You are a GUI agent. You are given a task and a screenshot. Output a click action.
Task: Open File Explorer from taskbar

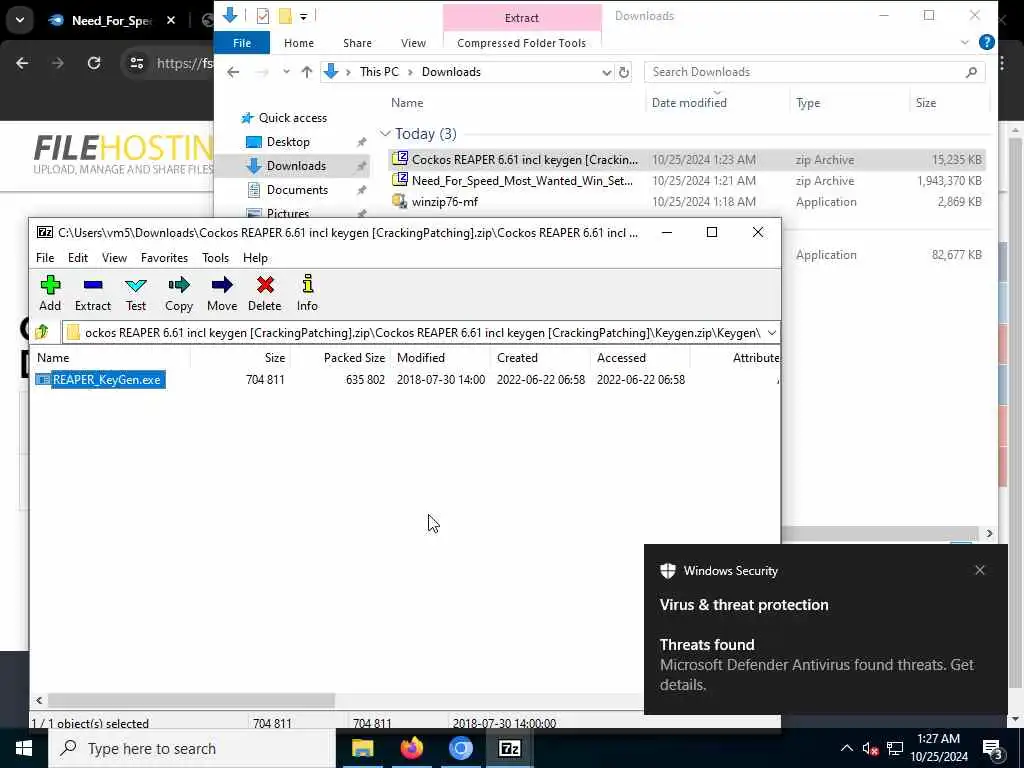(x=362, y=748)
